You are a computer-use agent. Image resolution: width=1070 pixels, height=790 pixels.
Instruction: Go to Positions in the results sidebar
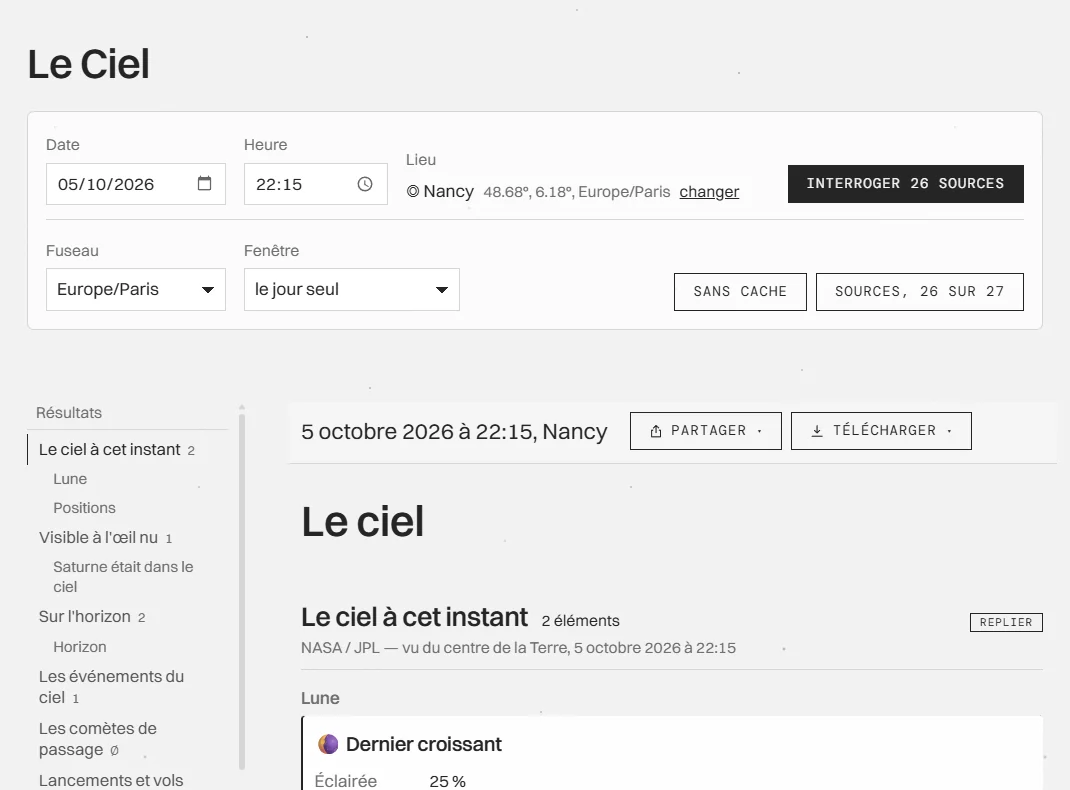(85, 508)
